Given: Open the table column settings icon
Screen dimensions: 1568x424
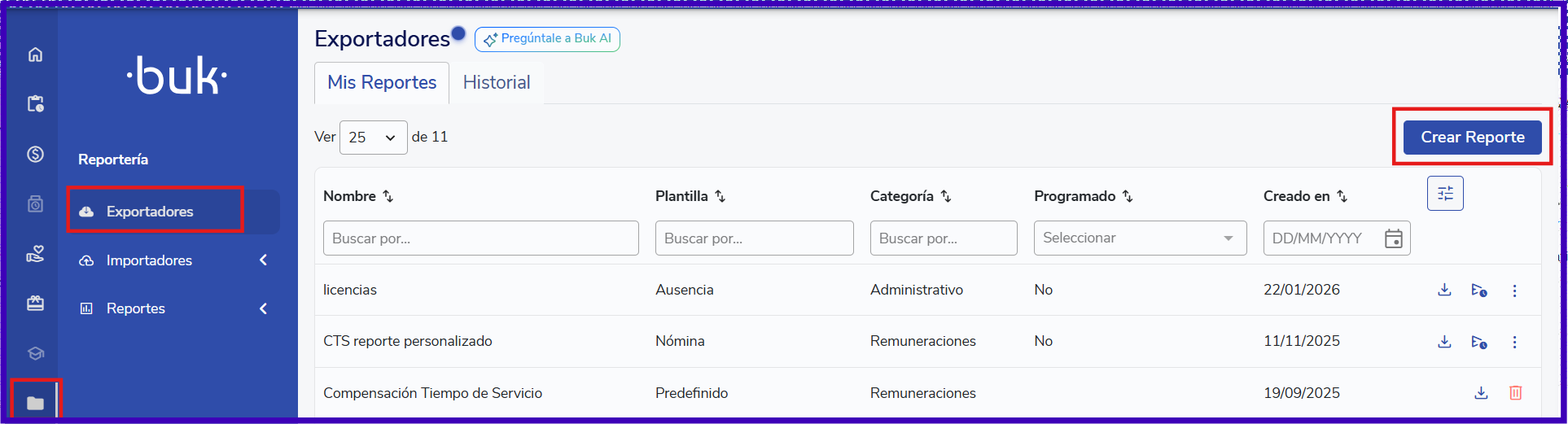Looking at the screenshot, I should click(x=1445, y=194).
